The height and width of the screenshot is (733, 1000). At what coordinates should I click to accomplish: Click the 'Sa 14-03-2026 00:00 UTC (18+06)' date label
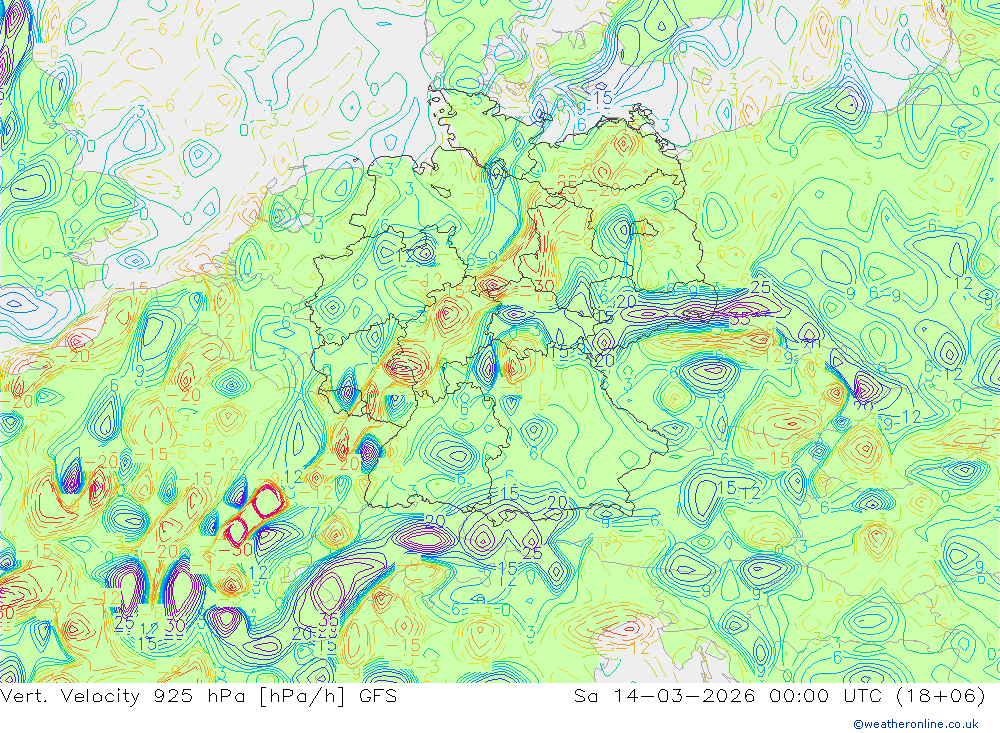[779, 696]
